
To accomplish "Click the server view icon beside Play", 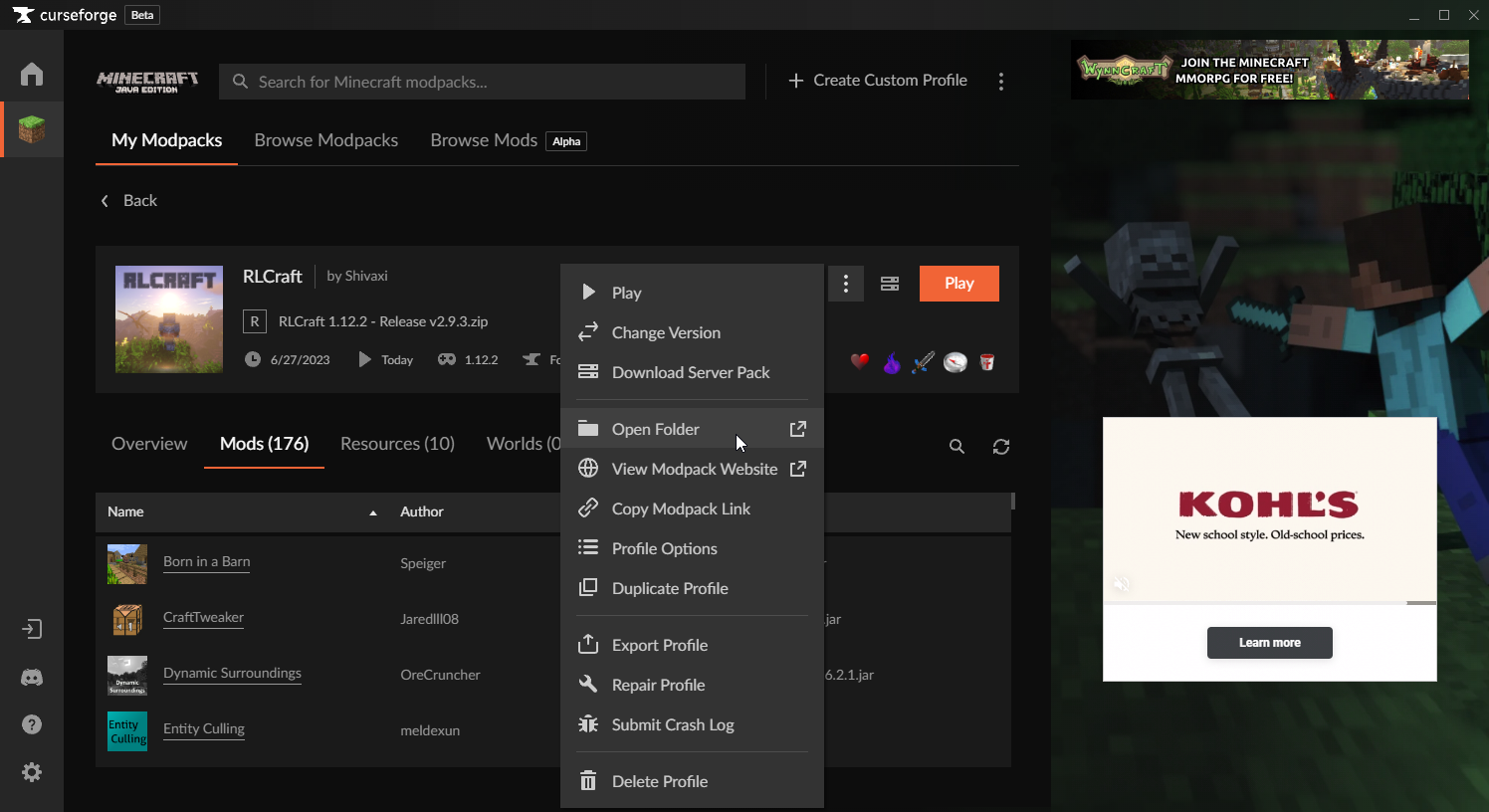I will (890, 284).
